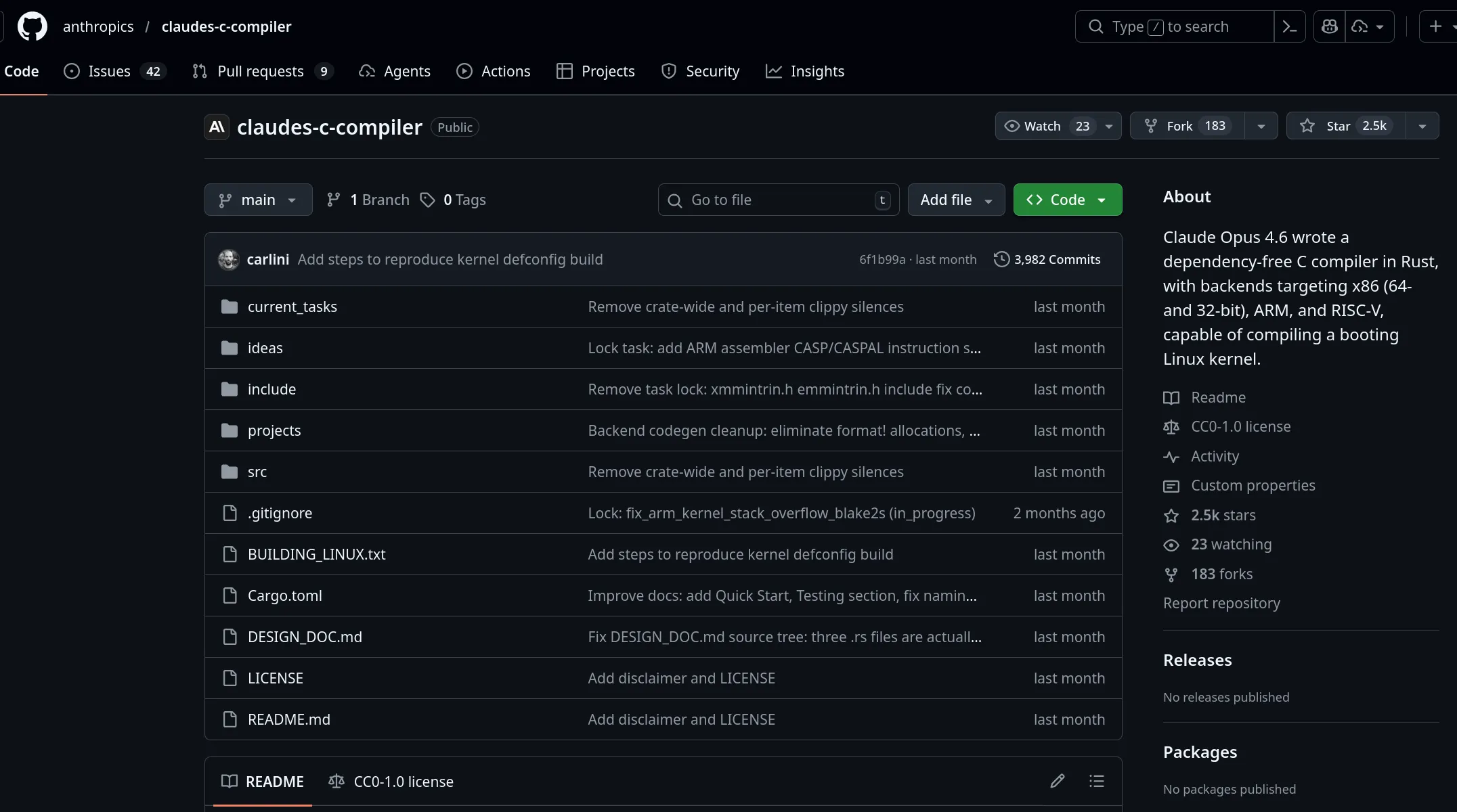View the 1 Branch list
Viewport: 1457px width, 812px height.
coord(368,200)
